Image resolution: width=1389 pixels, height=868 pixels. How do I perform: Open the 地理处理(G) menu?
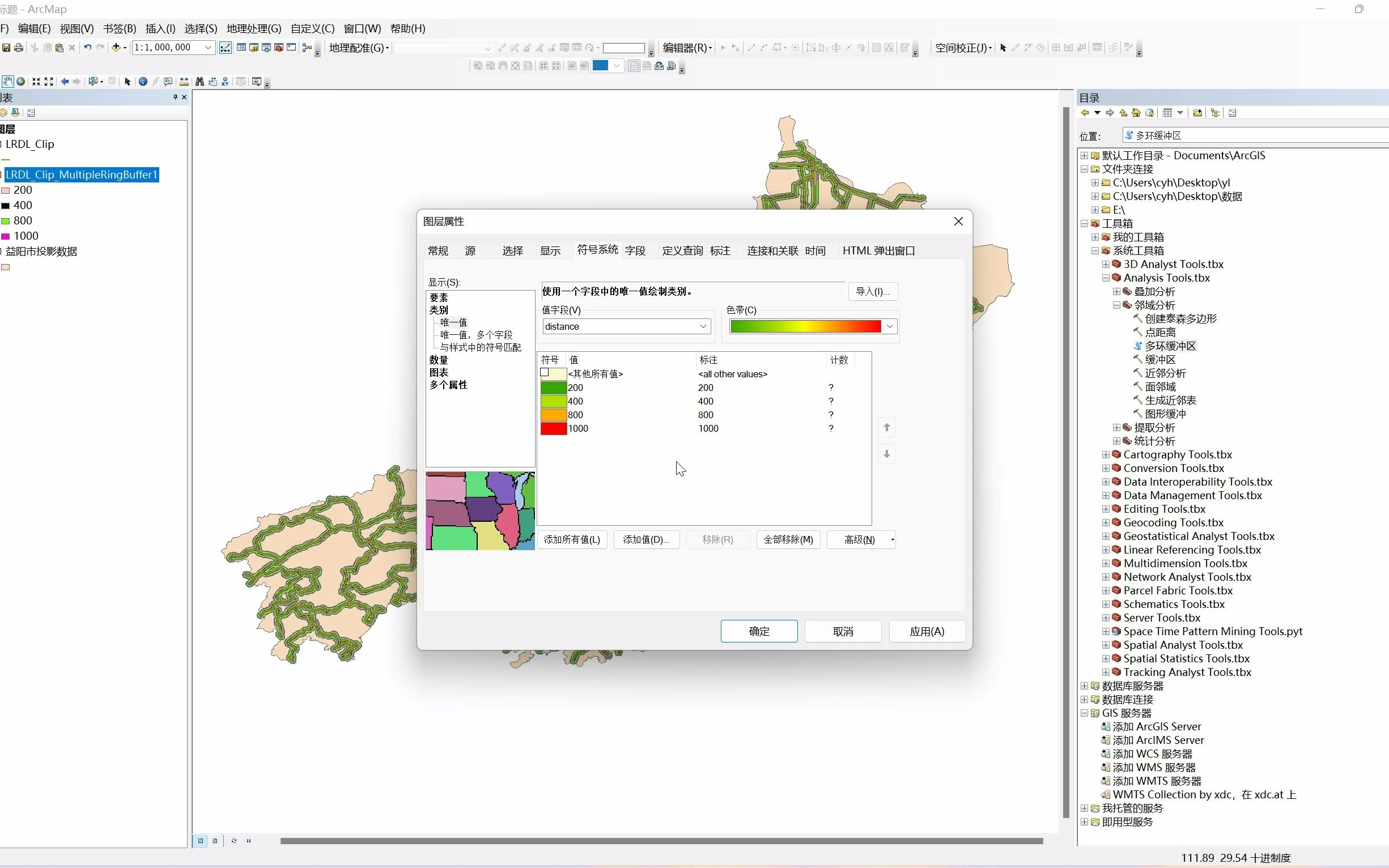coord(254,29)
